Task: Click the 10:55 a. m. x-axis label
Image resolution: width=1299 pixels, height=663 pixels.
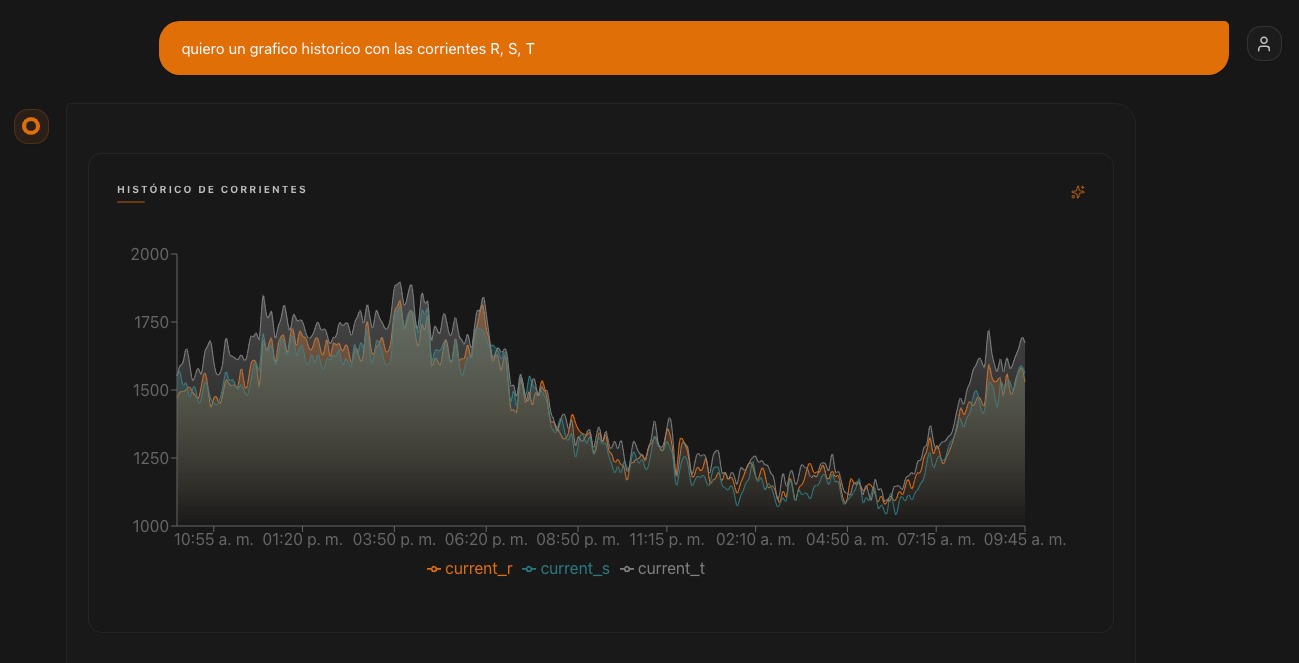Action: 214,540
